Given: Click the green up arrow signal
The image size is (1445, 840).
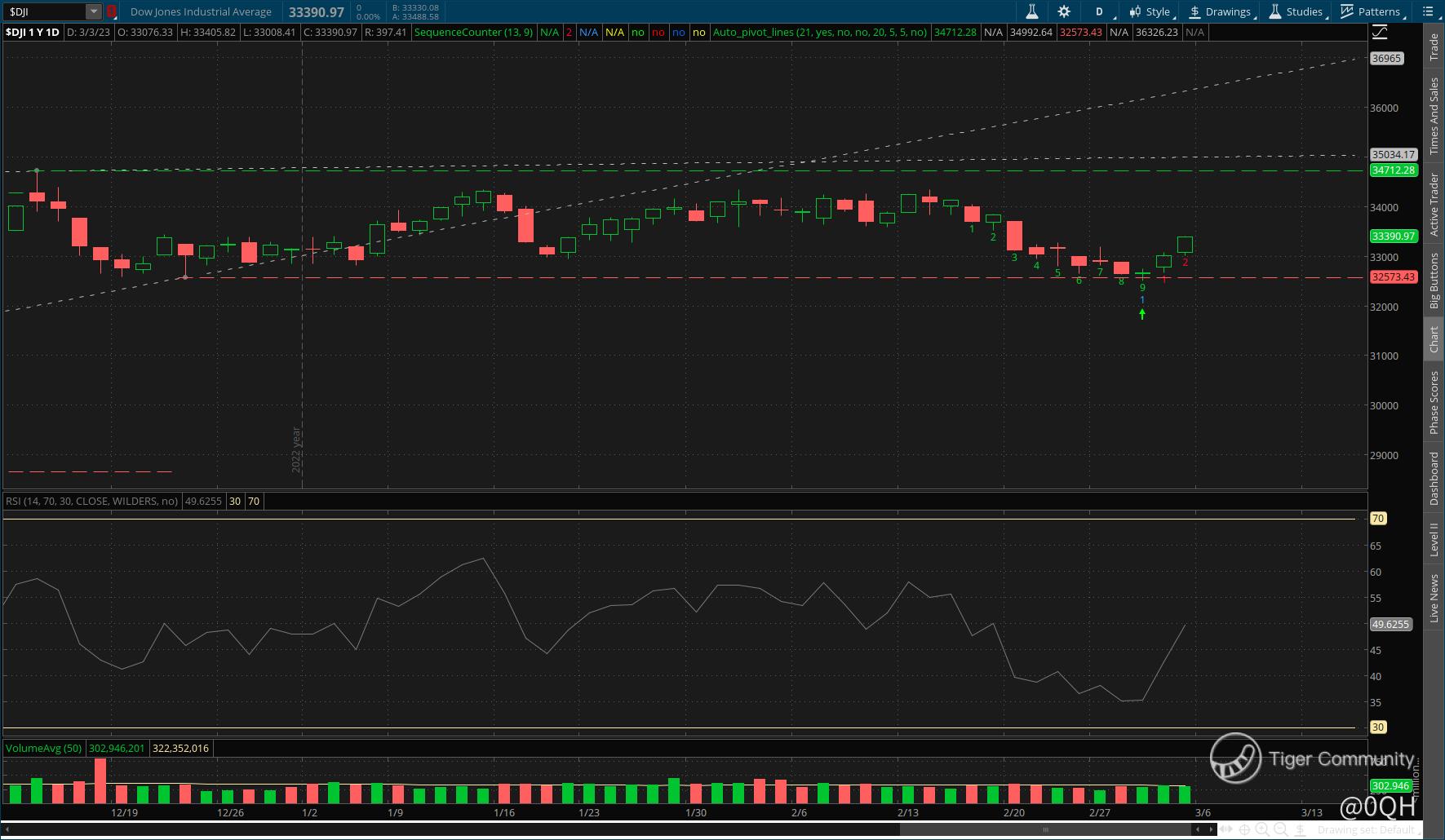Looking at the screenshot, I should 1142,314.
